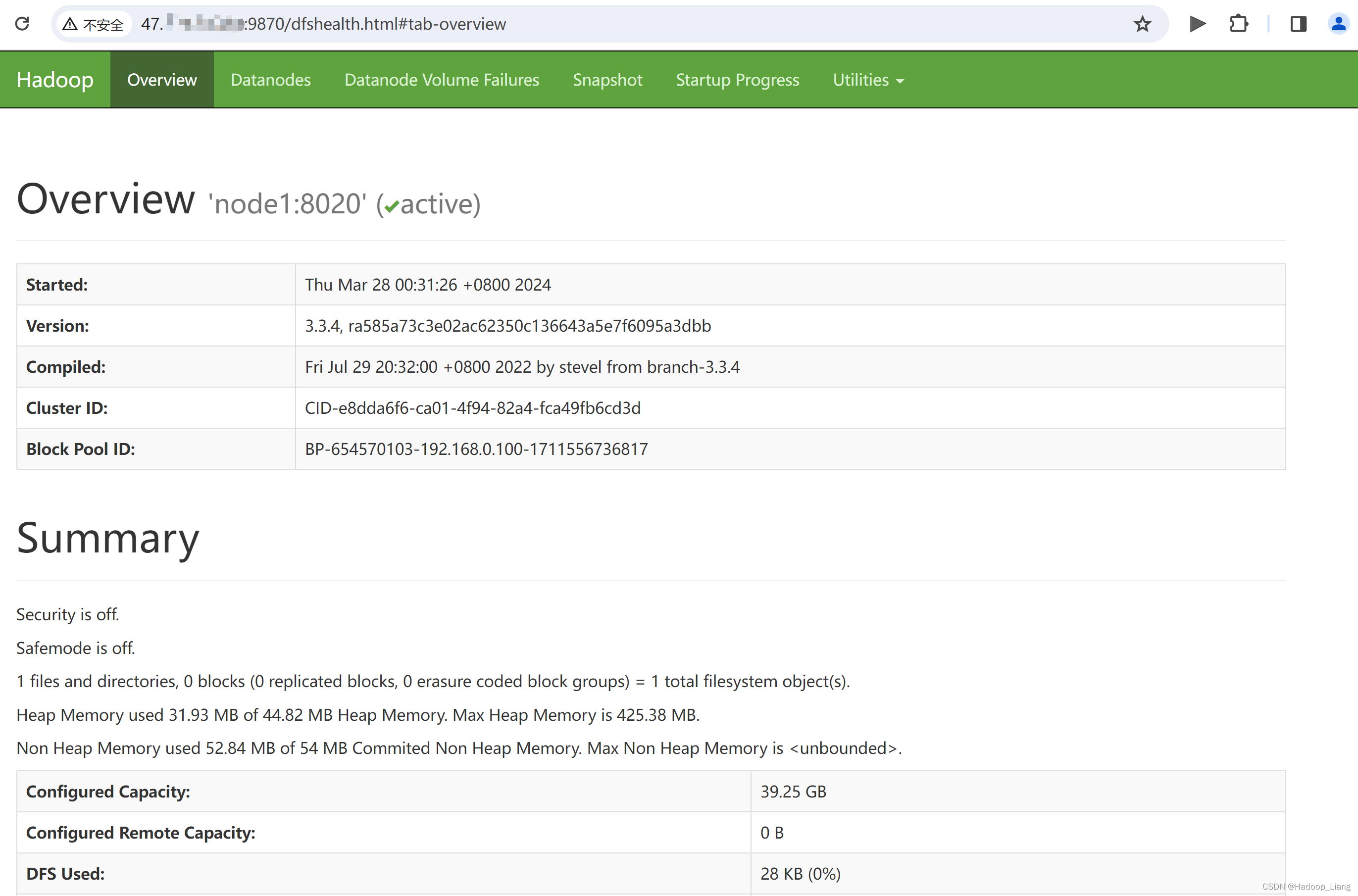Click the 'Safemode is off.' line
The image size is (1358, 896).
tap(75, 648)
